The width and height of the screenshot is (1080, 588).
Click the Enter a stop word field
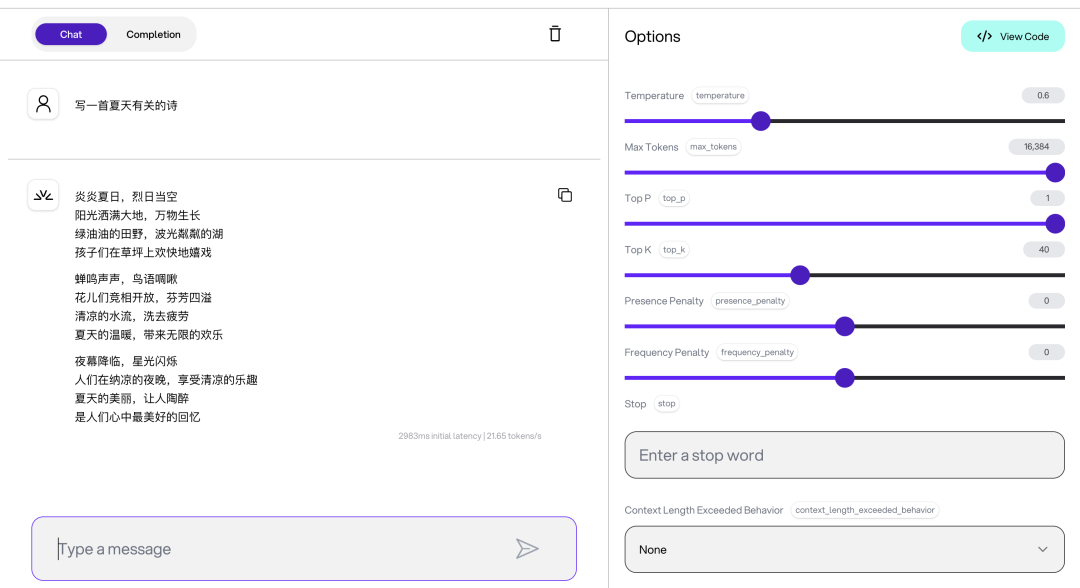[x=844, y=455]
